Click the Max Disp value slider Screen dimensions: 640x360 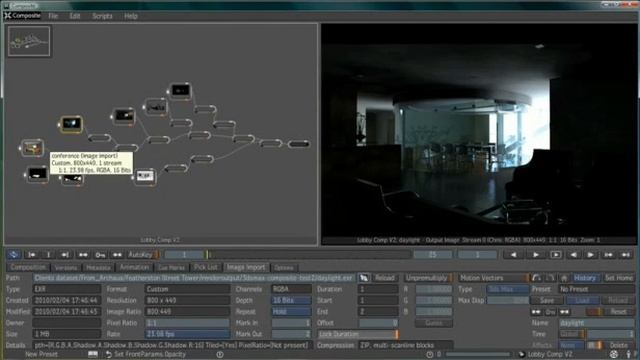click(x=508, y=300)
